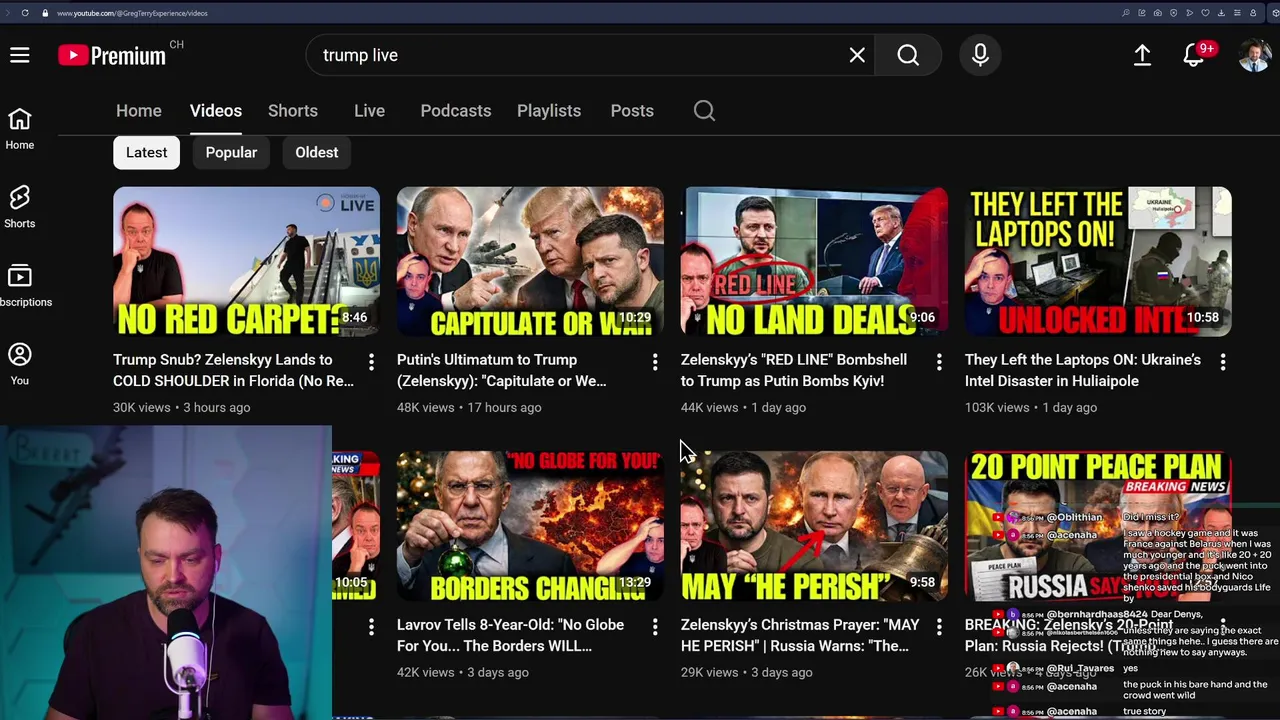Image resolution: width=1280 pixels, height=720 pixels.
Task: Switch to the channel Shorts tab
Action: 293,111
